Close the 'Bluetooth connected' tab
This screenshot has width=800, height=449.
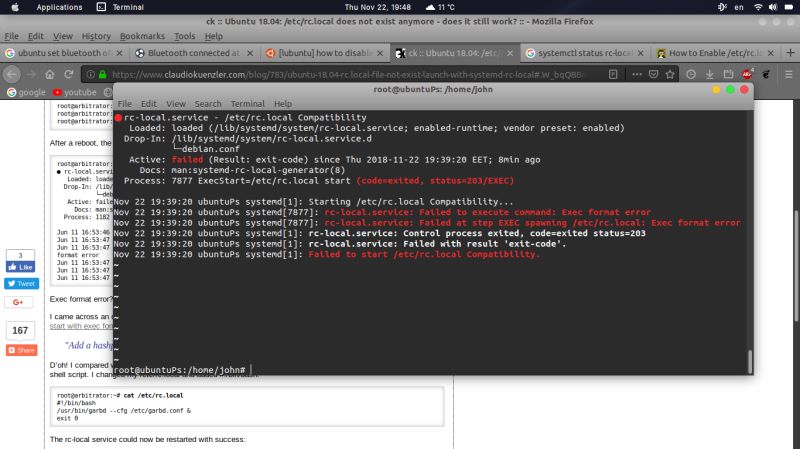click(x=250, y=53)
